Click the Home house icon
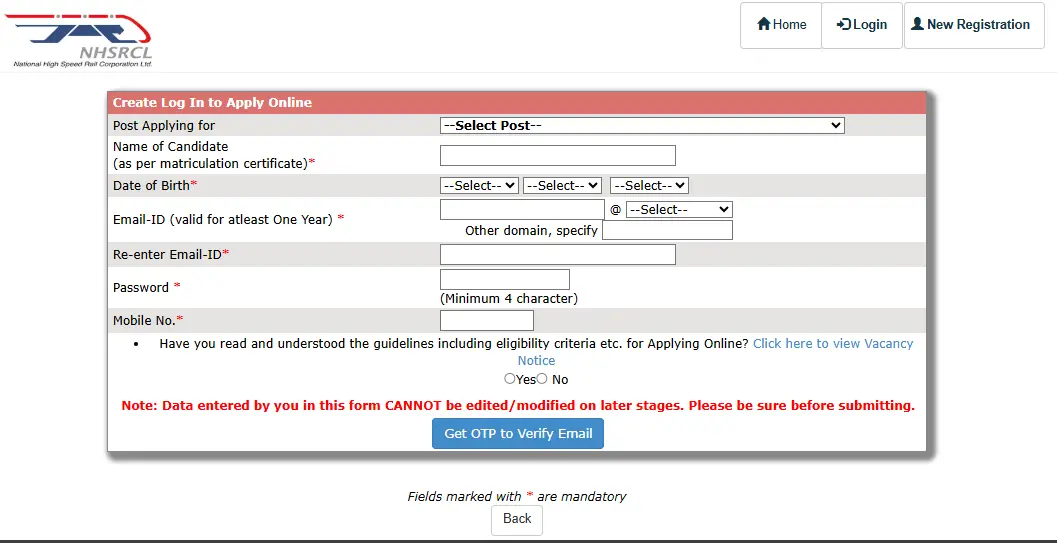Screen dimensions: 1057x543 (x=764, y=24)
